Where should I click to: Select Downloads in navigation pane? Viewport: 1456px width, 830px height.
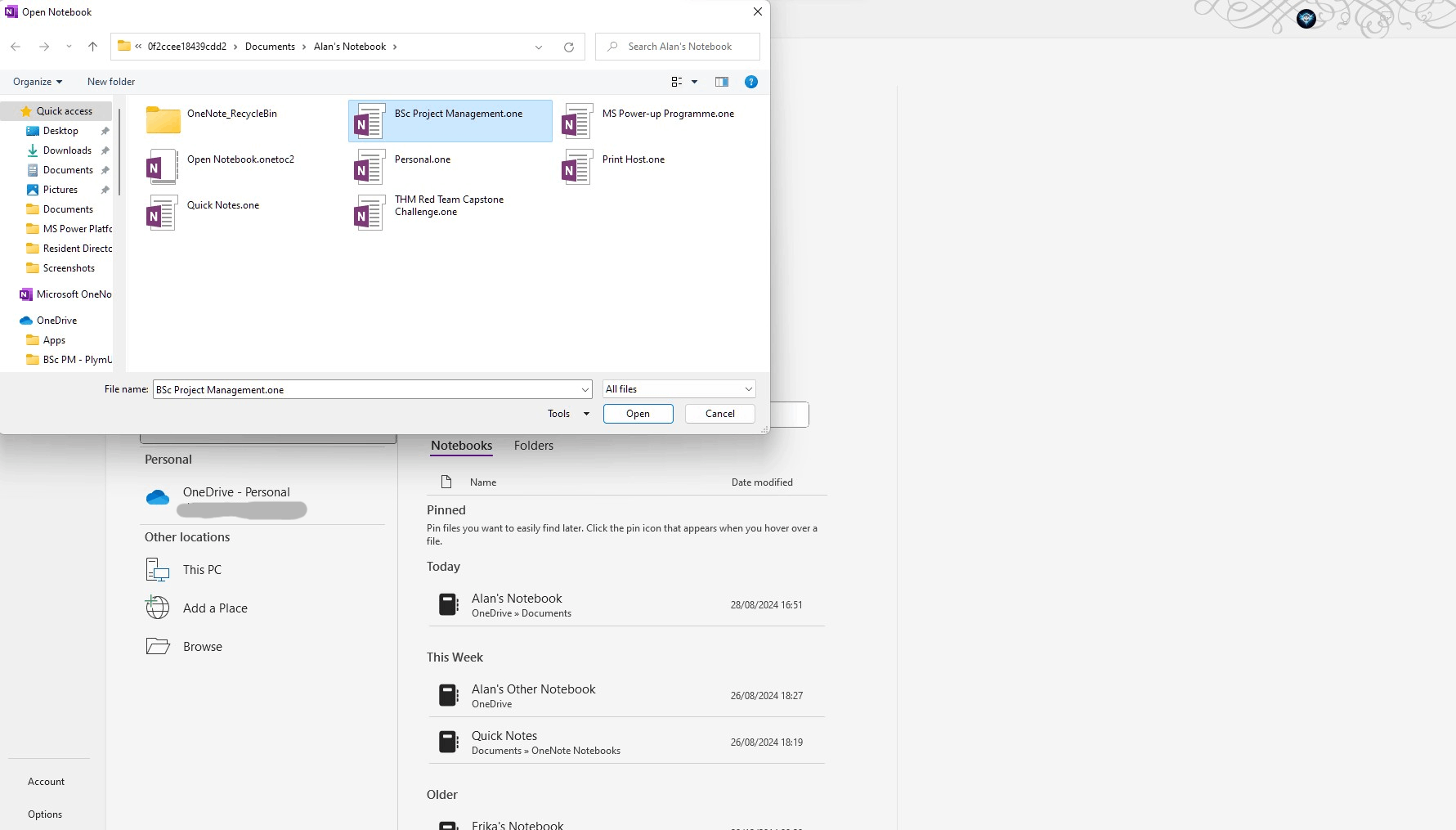67,150
